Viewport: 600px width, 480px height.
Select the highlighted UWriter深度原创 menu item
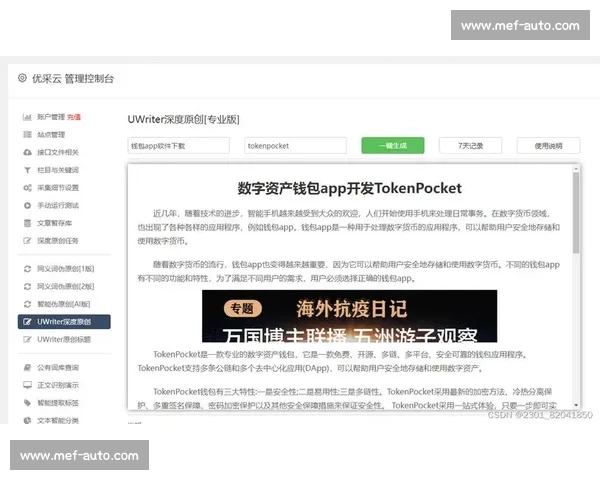point(64,322)
